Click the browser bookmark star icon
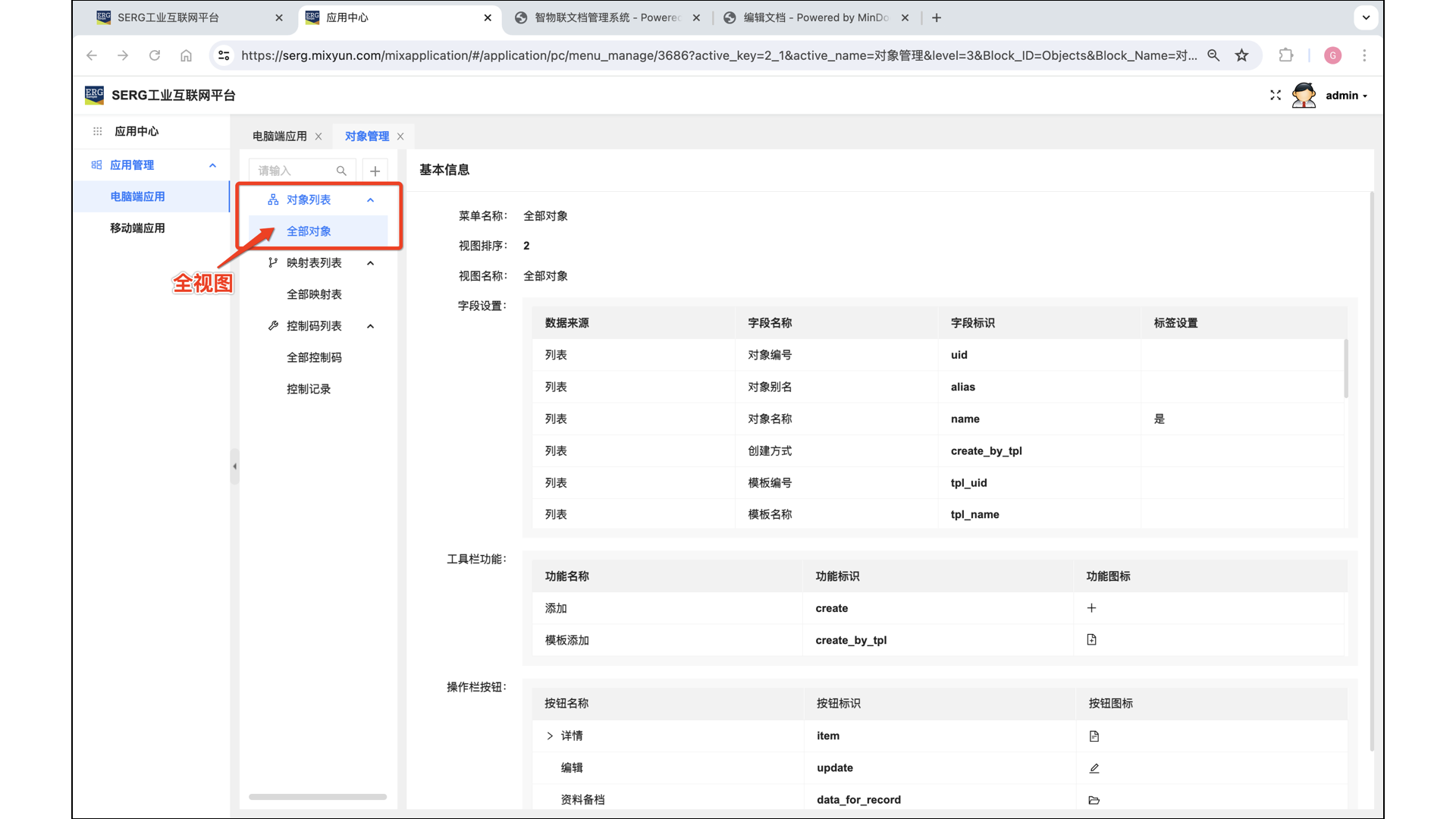 [1241, 55]
